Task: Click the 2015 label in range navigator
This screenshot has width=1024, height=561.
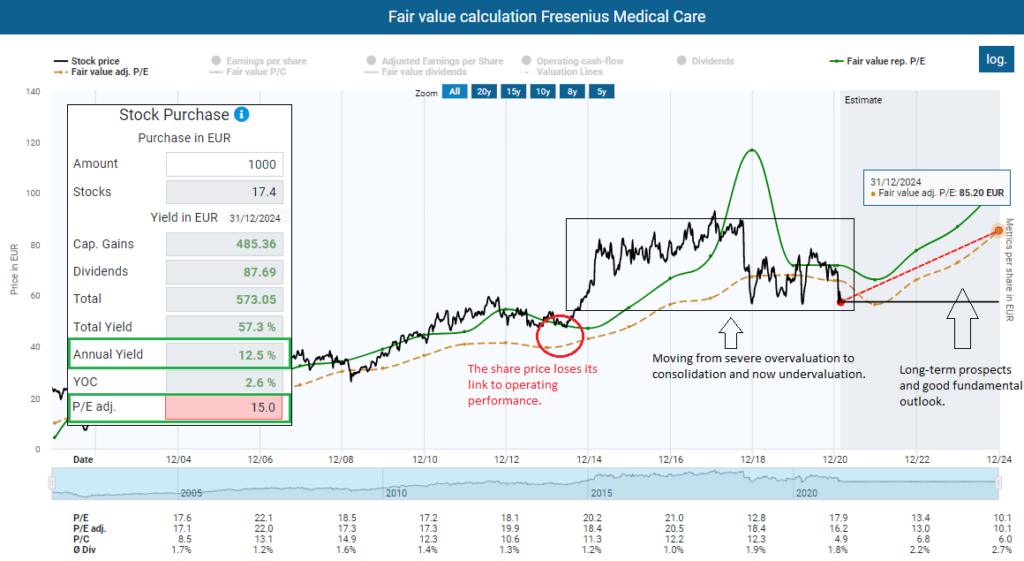Action: 601,493
